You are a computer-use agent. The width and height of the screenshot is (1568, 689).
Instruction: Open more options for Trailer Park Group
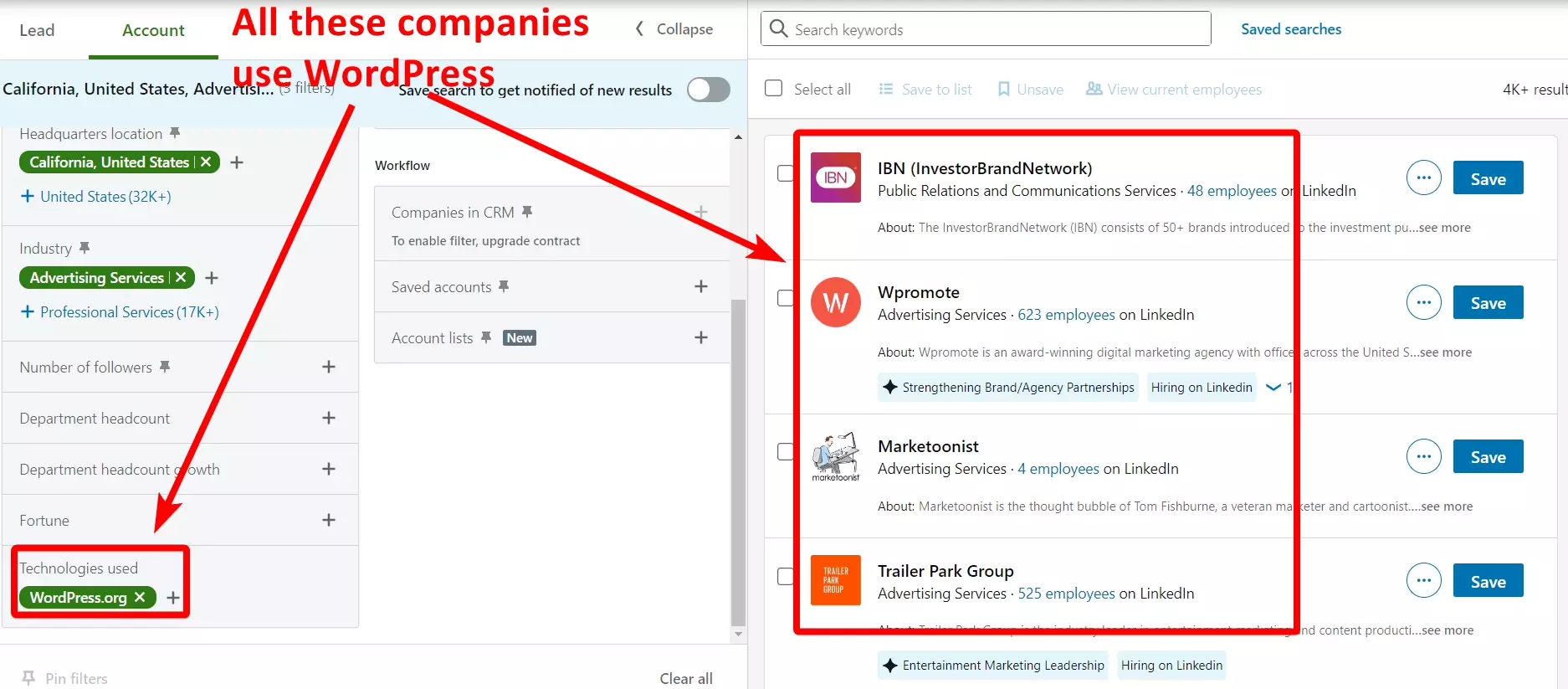point(1424,580)
